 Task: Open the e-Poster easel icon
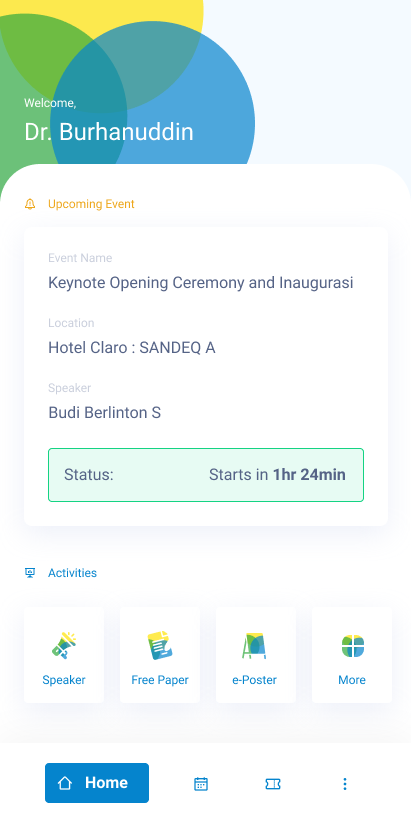(255, 646)
